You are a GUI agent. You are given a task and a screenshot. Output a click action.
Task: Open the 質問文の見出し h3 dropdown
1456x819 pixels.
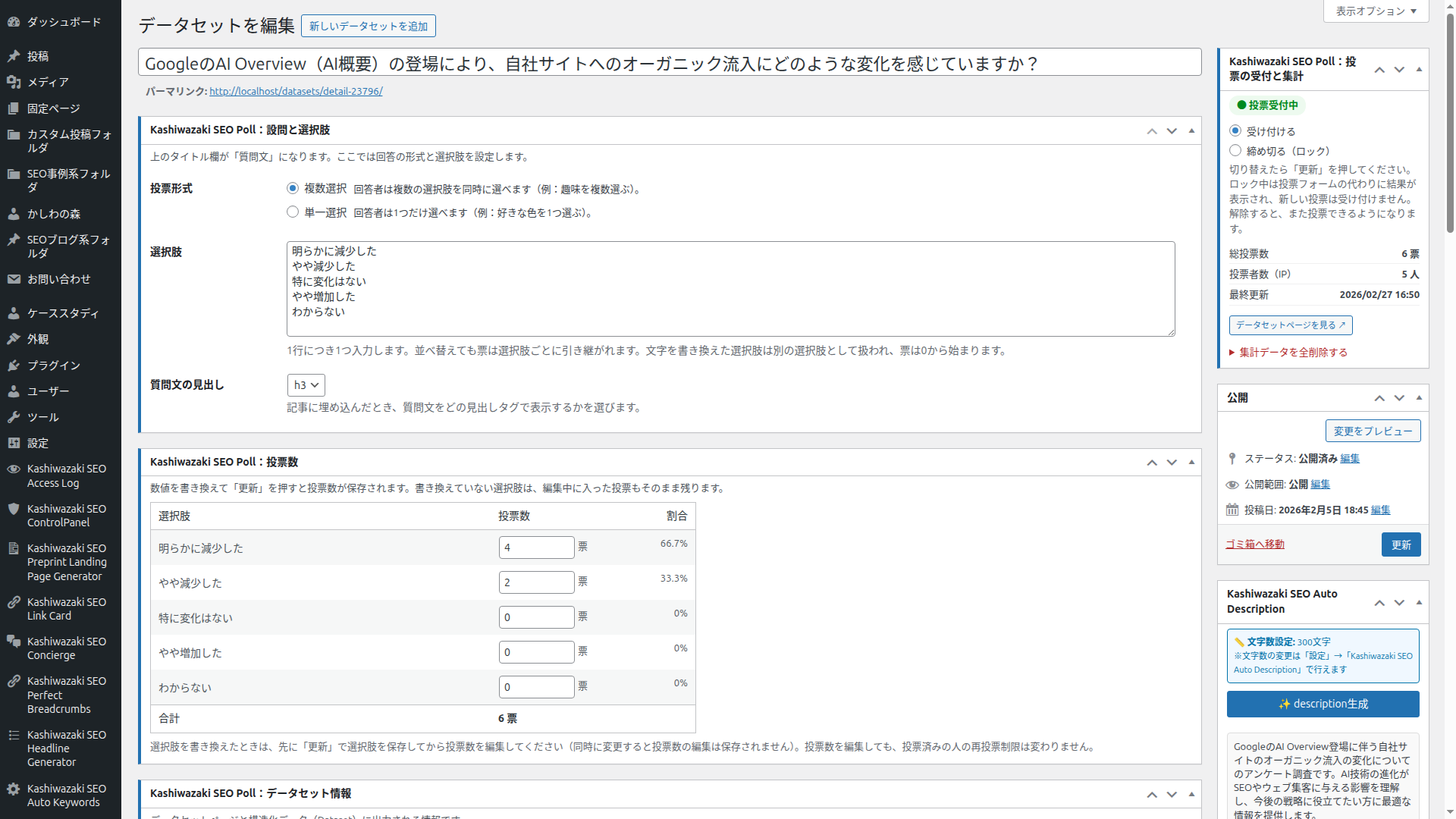point(306,385)
